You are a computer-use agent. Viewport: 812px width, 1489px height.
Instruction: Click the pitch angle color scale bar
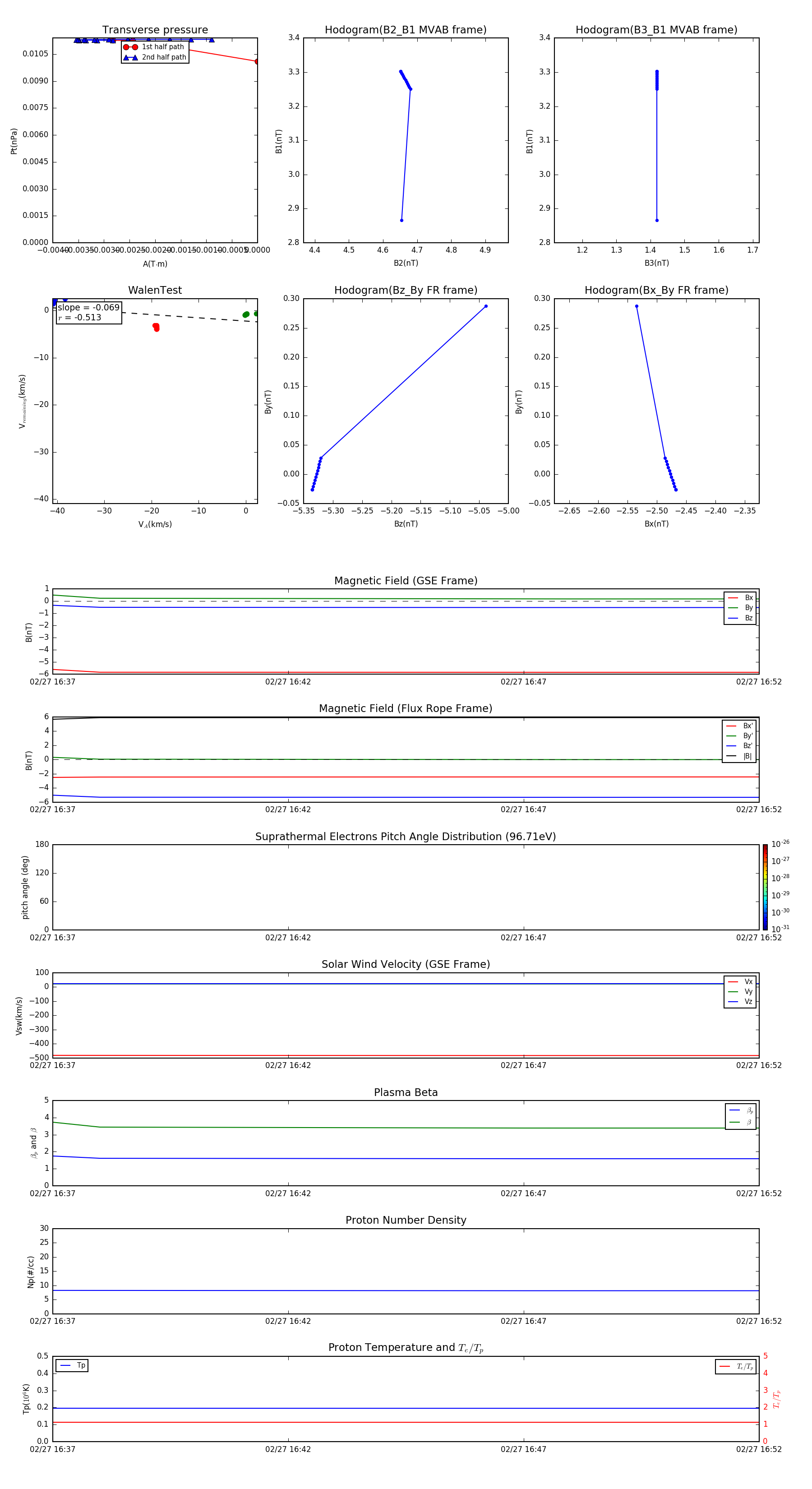pyautogui.click(x=765, y=887)
